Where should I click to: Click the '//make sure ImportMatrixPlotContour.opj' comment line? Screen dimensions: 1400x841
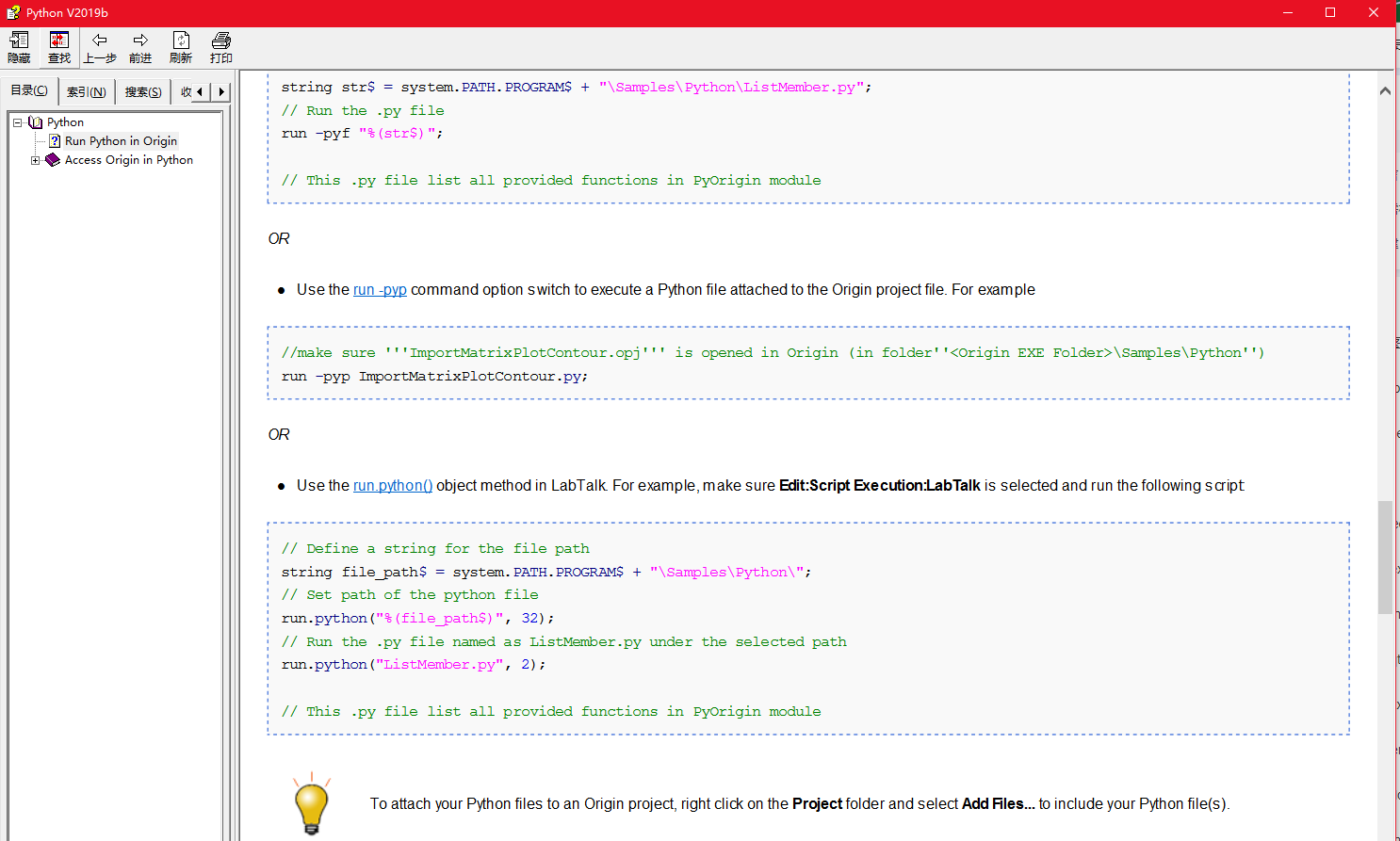click(773, 353)
